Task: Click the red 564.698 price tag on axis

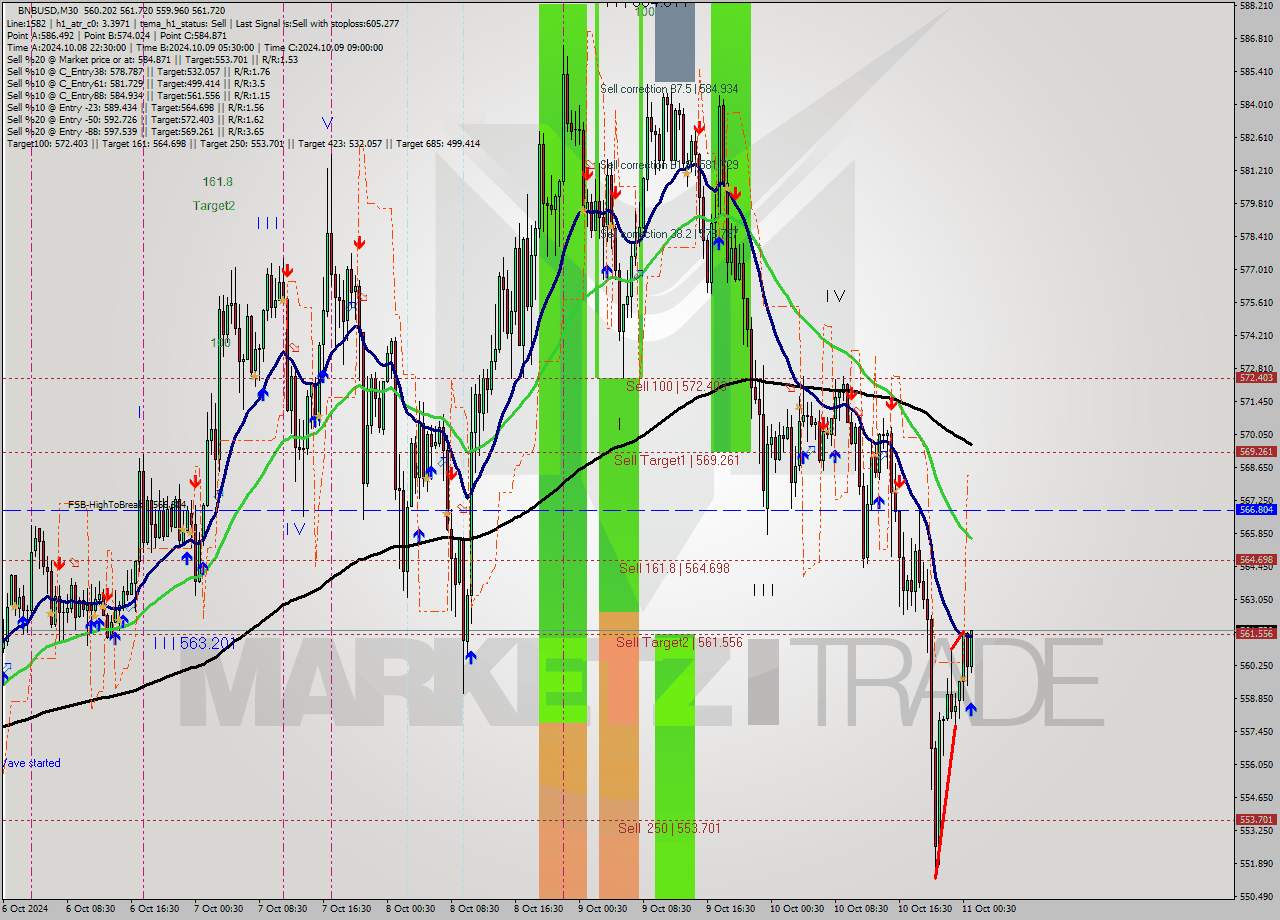Action: (x=1256, y=560)
